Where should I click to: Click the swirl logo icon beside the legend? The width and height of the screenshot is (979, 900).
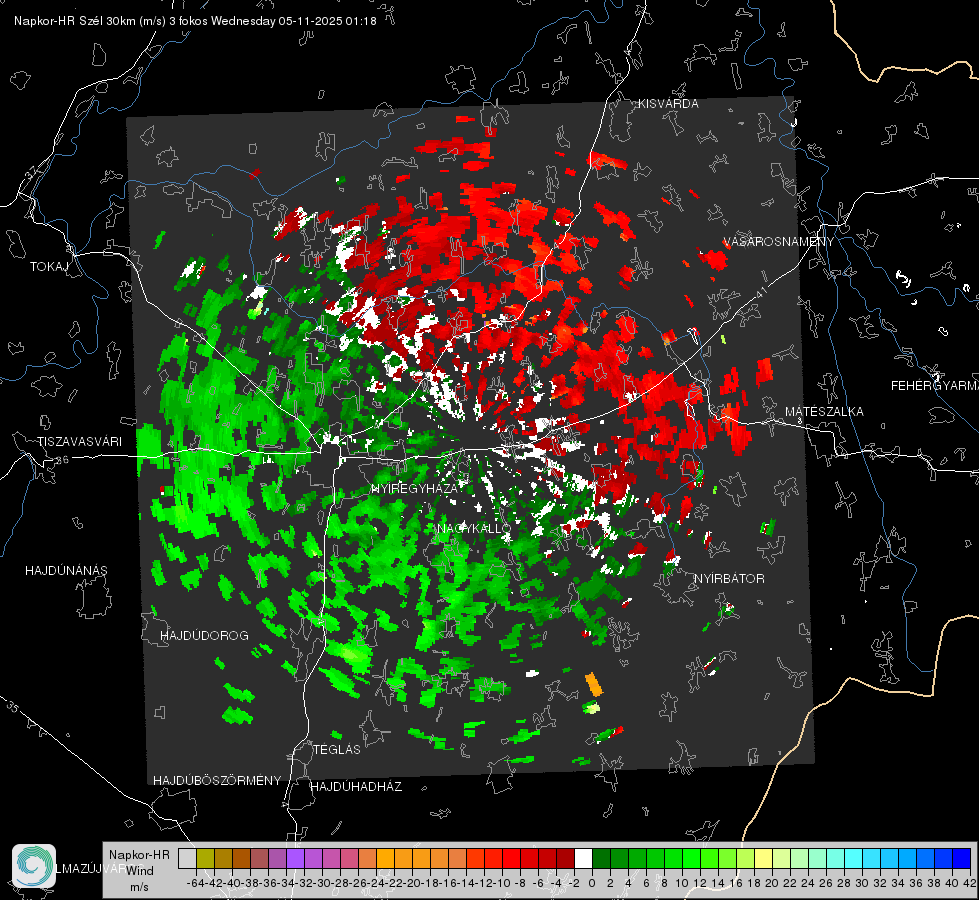pyautogui.click(x=34, y=866)
